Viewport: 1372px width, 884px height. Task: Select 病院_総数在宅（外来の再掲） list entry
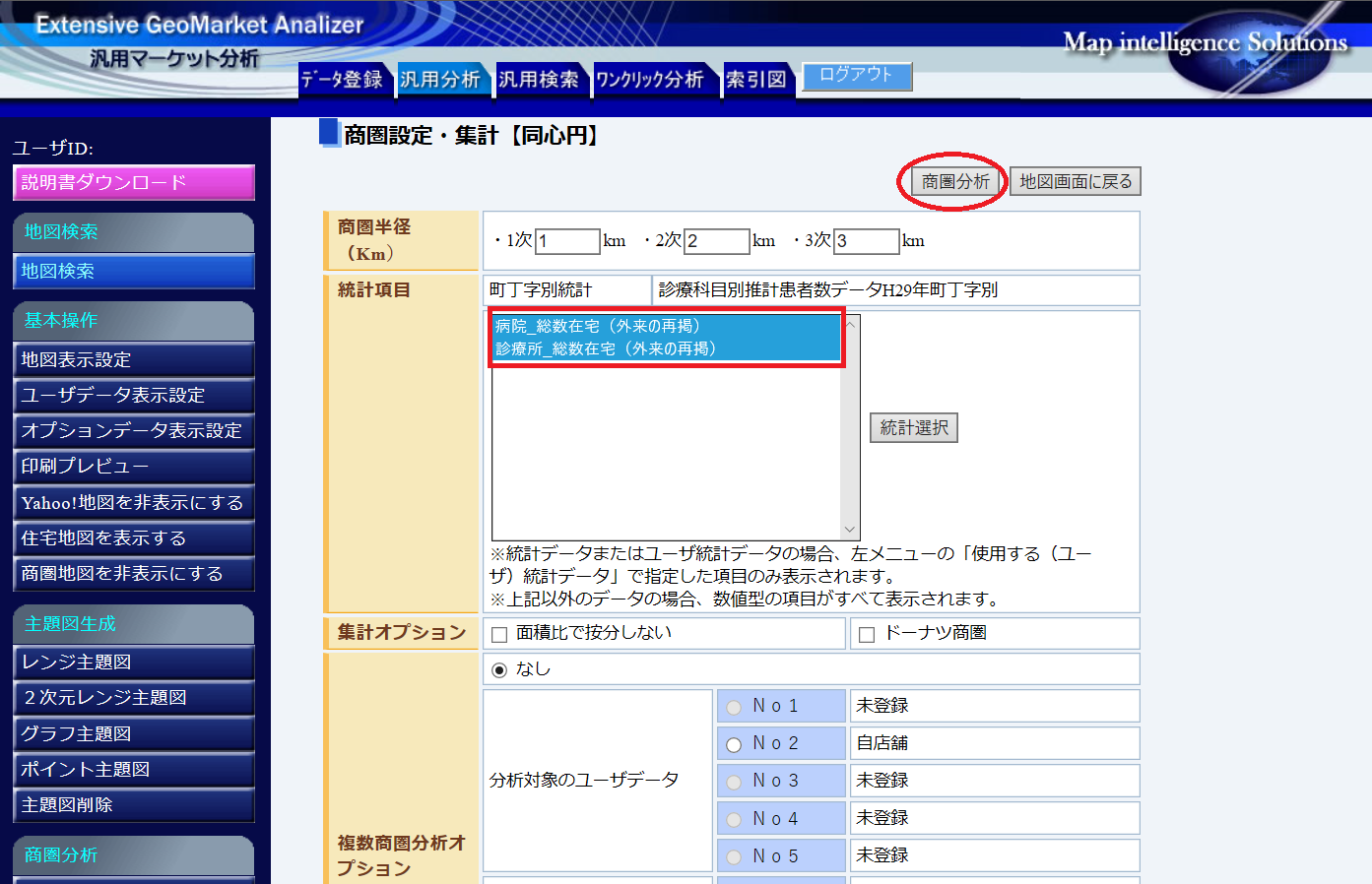[666, 326]
